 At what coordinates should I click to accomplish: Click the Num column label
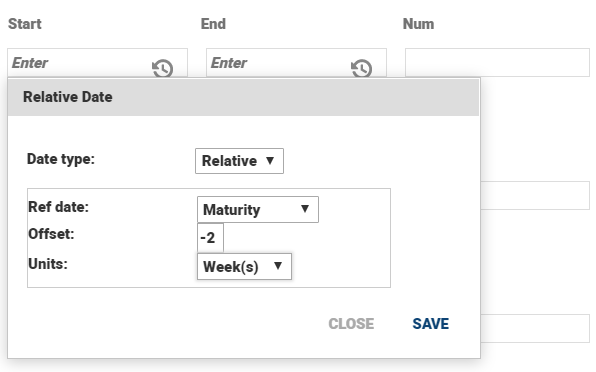point(418,24)
